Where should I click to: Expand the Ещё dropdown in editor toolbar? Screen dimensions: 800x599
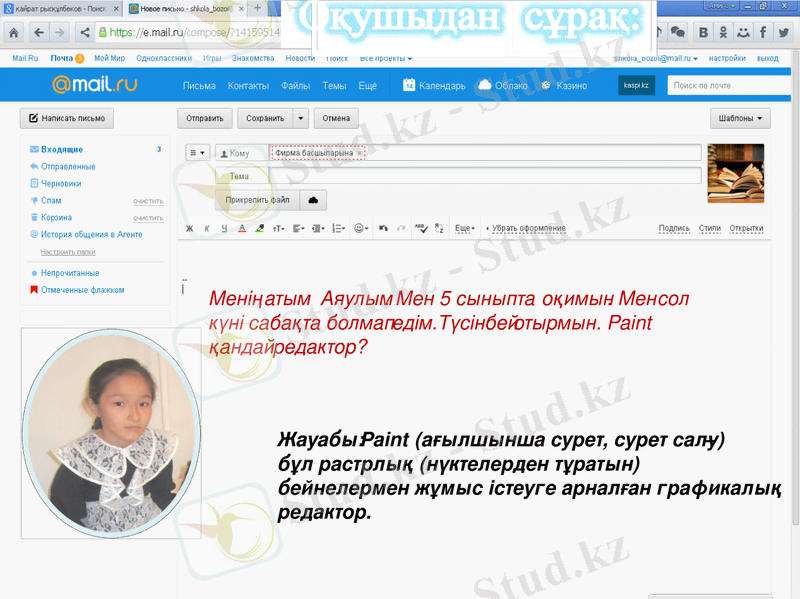pyautogui.click(x=464, y=229)
